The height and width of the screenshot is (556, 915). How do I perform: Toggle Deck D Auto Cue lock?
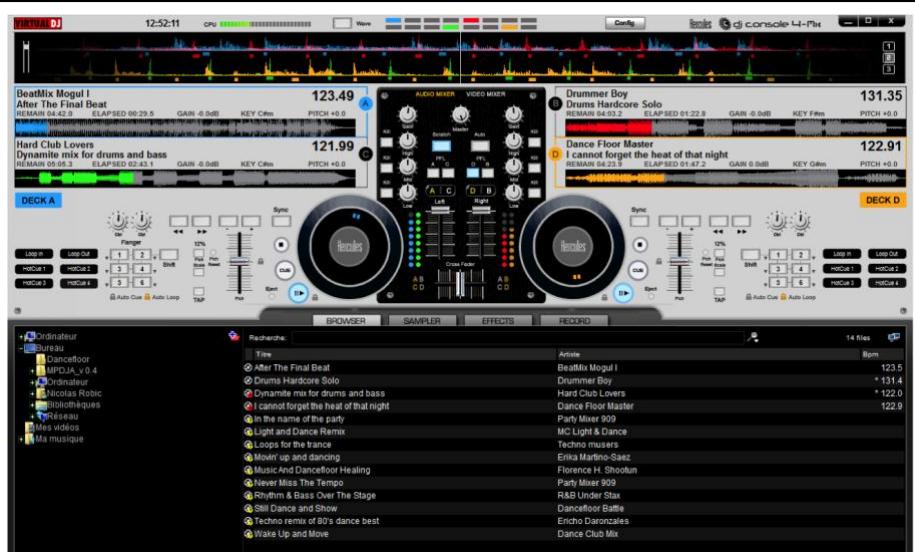click(749, 297)
